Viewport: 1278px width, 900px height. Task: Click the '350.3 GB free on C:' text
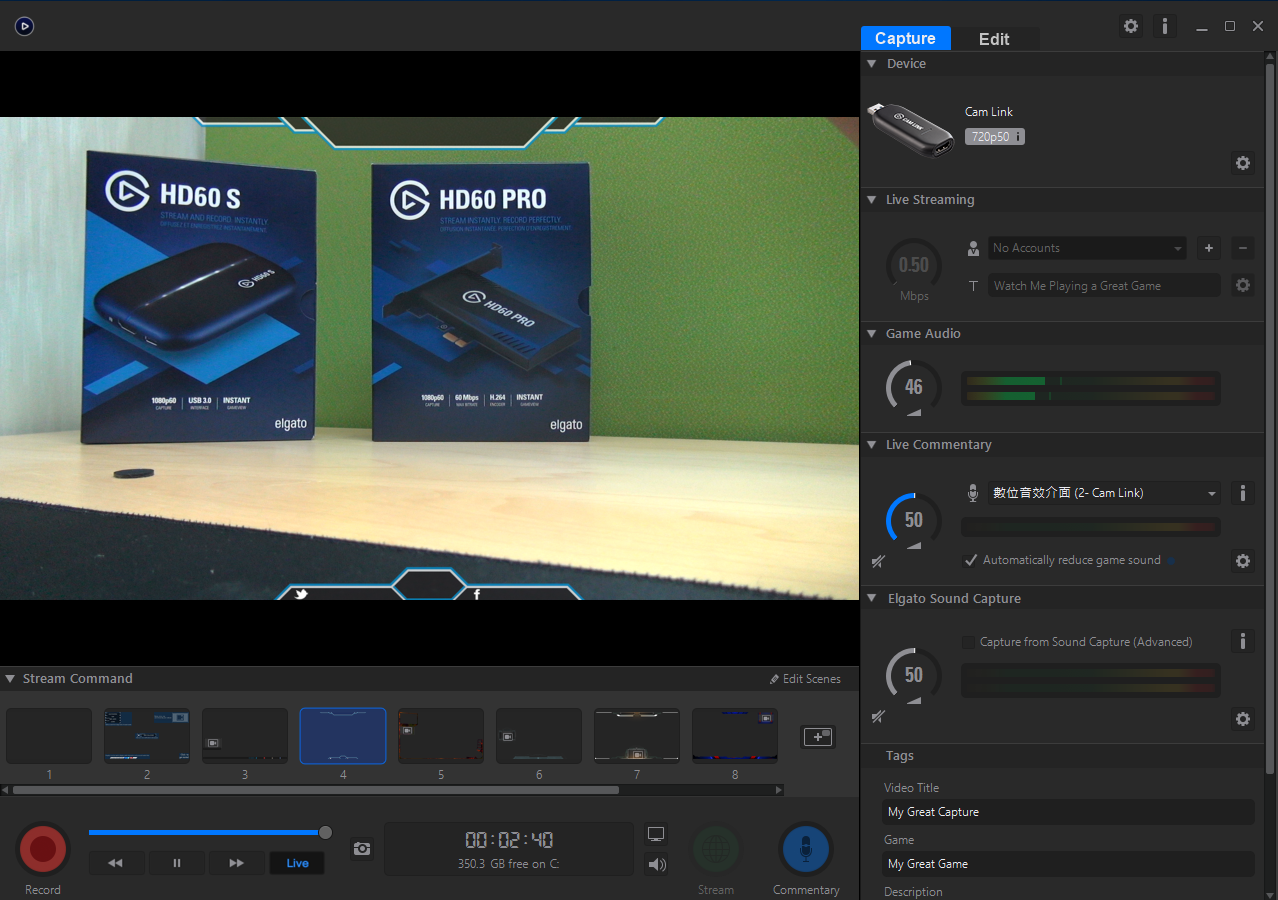coord(509,864)
